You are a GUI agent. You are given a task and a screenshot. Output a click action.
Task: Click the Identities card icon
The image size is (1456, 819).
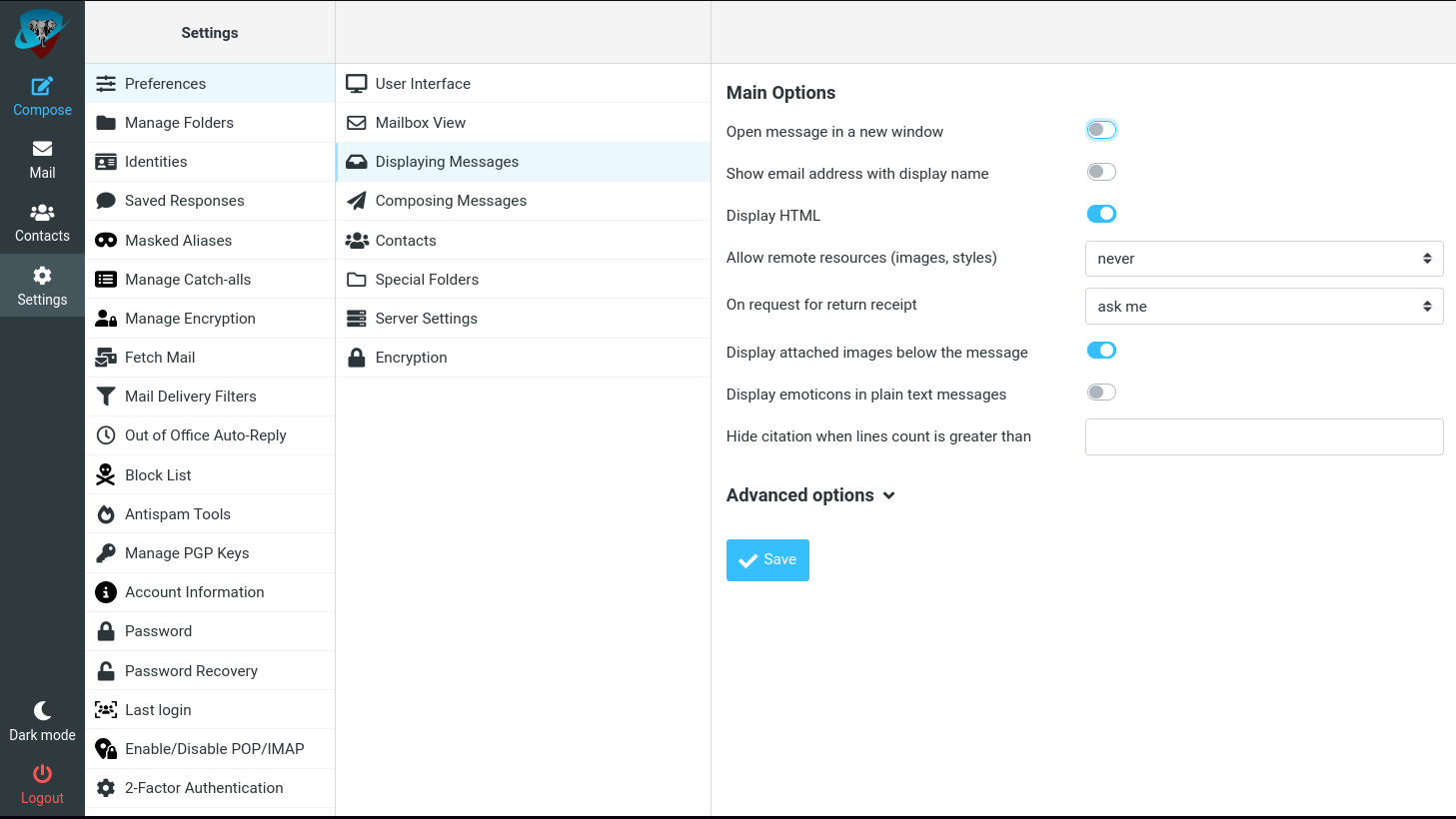point(106,162)
